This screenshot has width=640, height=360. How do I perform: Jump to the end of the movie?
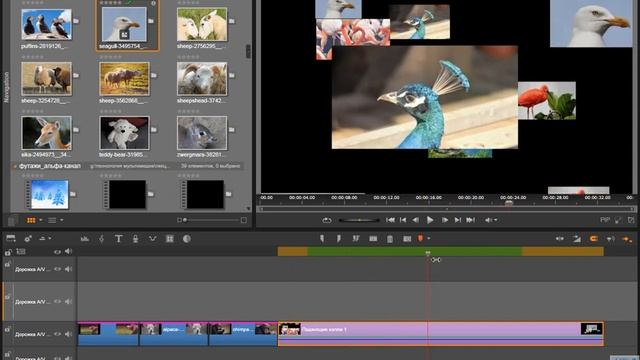pos(471,220)
